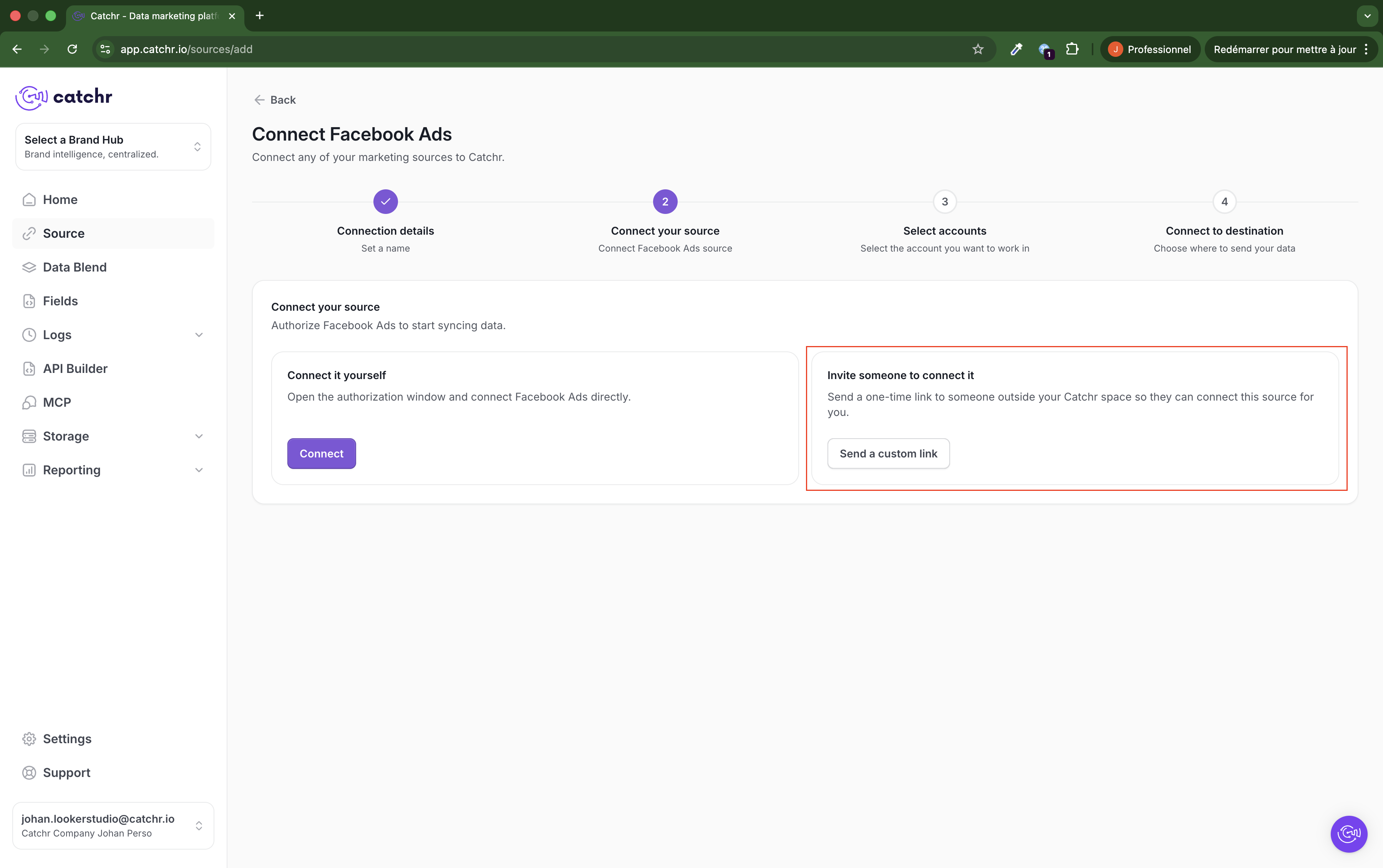Go to Data Blend in sidebar

[75, 267]
